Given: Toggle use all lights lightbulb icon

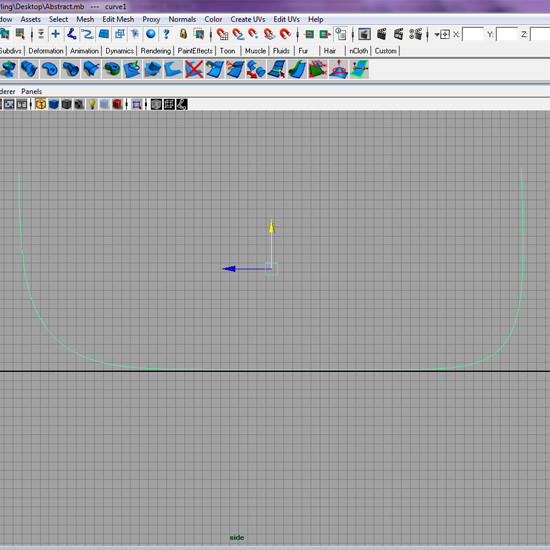Looking at the screenshot, I should coord(92,104).
